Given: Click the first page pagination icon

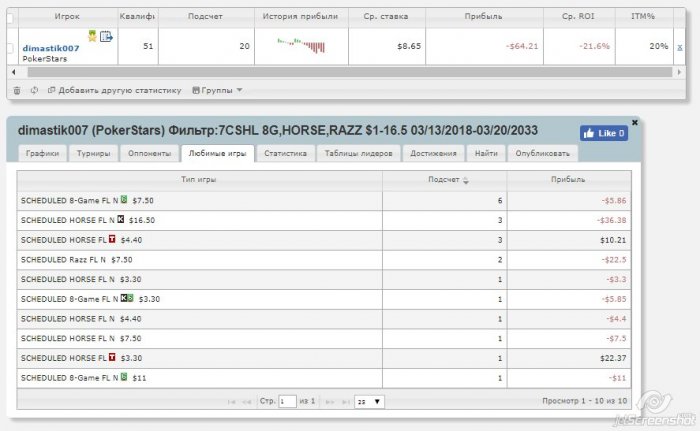Looking at the screenshot, I should 231,402.
